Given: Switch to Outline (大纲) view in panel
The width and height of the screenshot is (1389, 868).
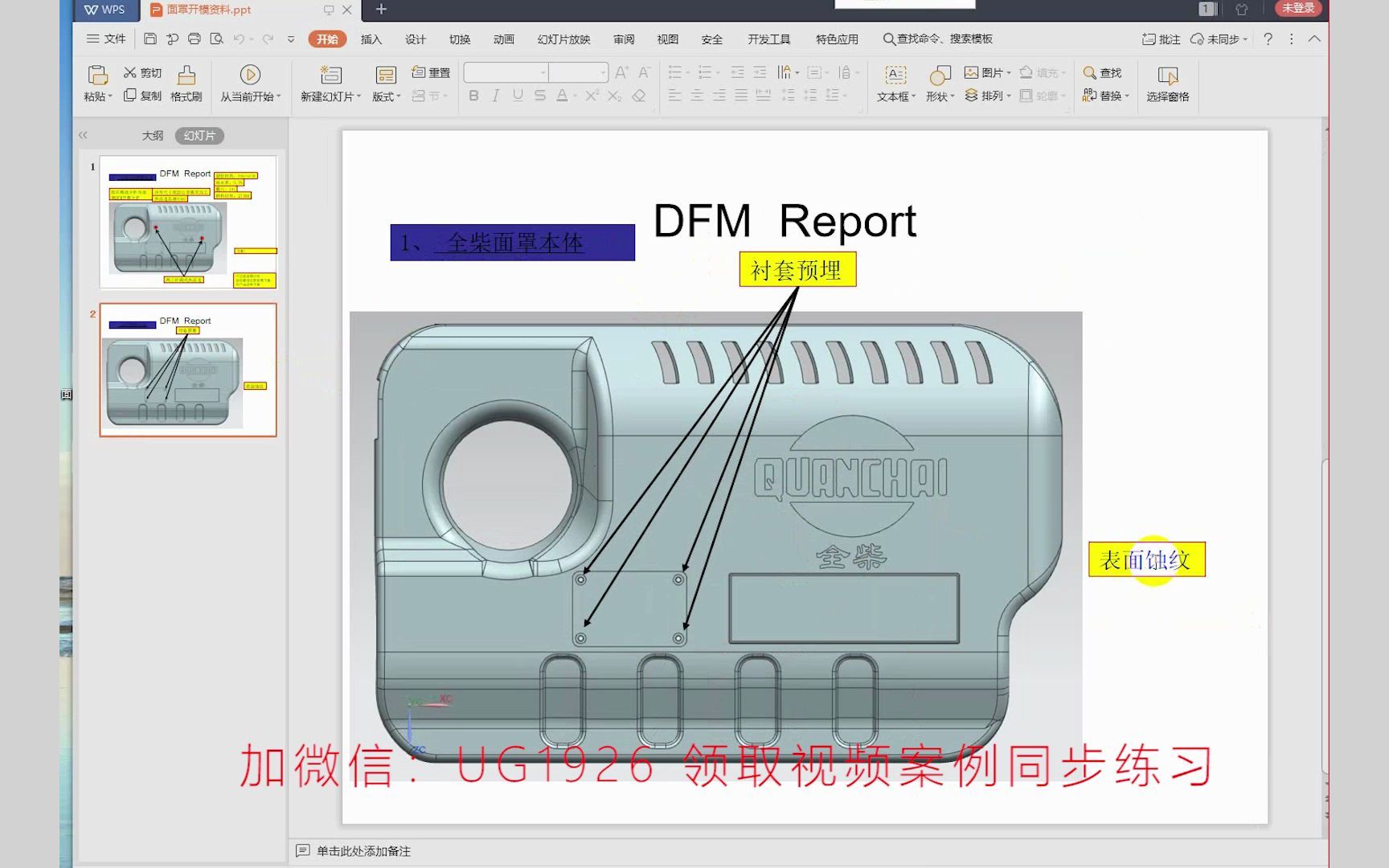Looking at the screenshot, I should [x=153, y=136].
